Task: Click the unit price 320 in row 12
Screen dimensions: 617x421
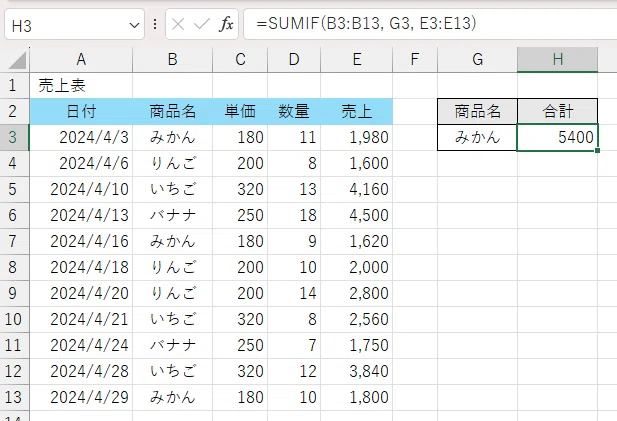Action: point(240,371)
